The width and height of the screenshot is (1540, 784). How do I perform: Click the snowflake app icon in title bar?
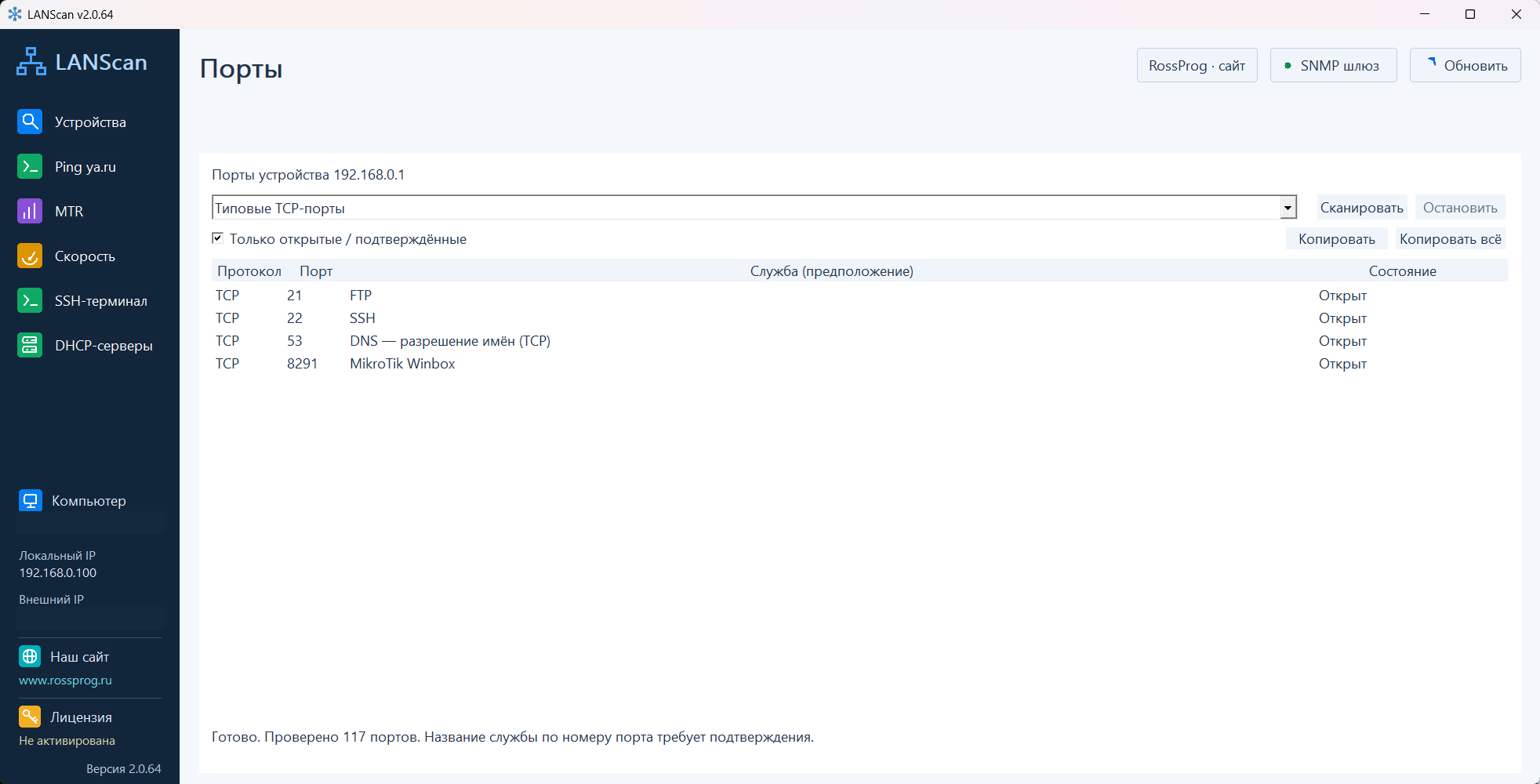click(x=15, y=14)
